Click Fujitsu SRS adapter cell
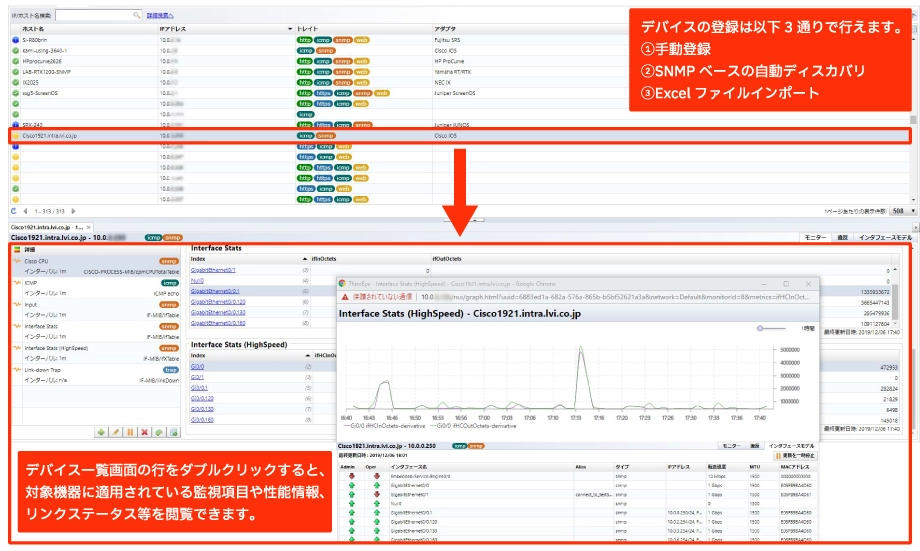Screen dimensions: 920x551 pyautogui.click(x=447, y=40)
